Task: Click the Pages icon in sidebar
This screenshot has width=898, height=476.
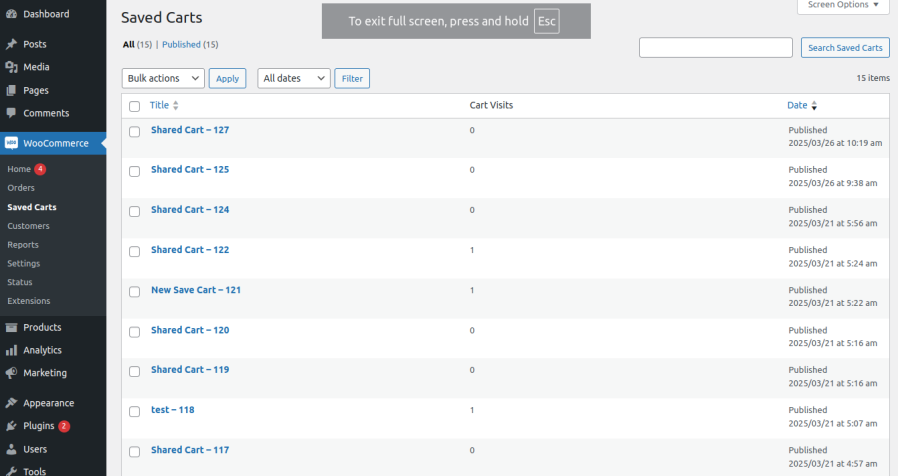Action: coord(11,90)
